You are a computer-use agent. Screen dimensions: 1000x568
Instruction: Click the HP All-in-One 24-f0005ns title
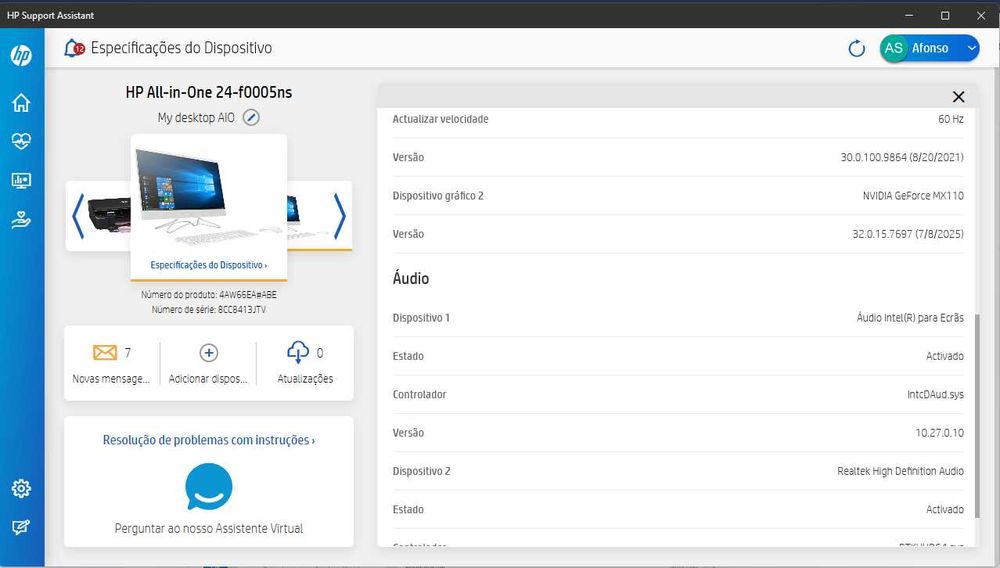(x=209, y=92)
